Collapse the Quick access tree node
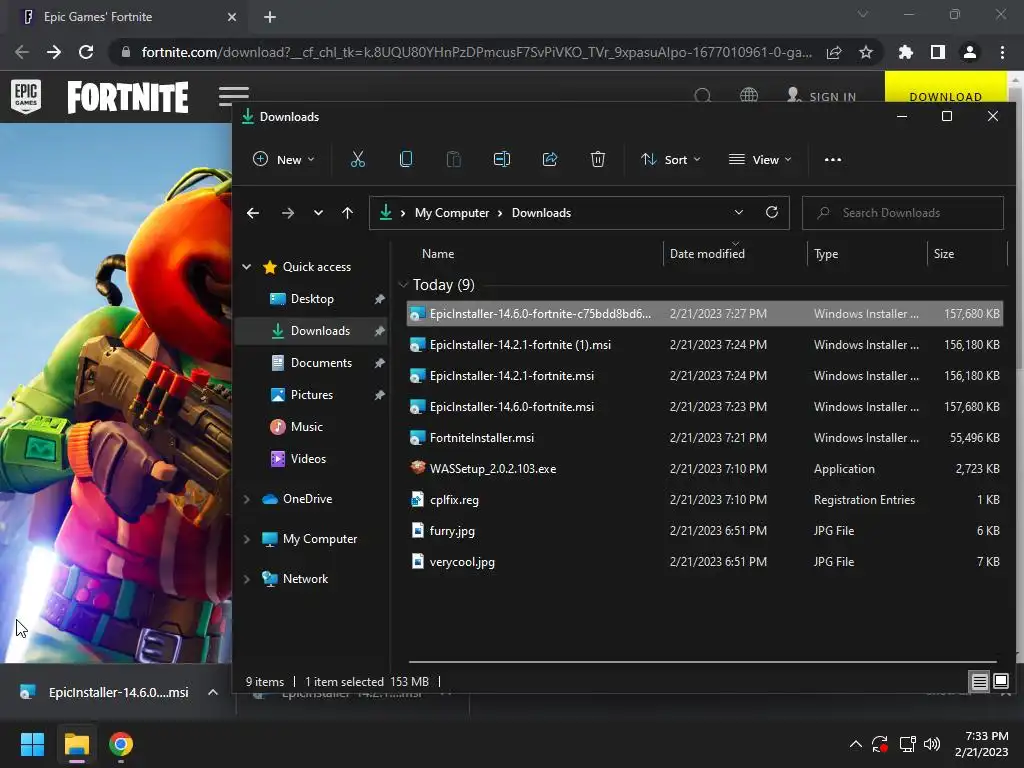The image size is (1024, 768). click(247, 266)
